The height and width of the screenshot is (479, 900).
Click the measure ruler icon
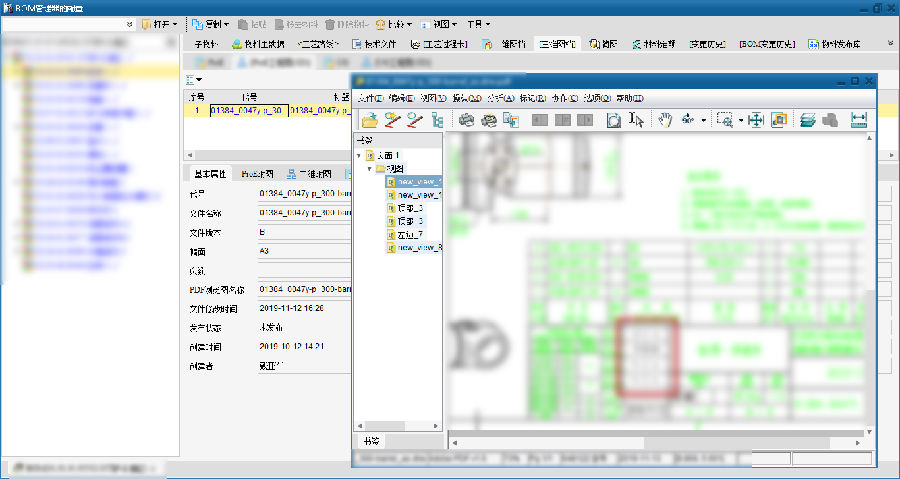coord(858,120)
